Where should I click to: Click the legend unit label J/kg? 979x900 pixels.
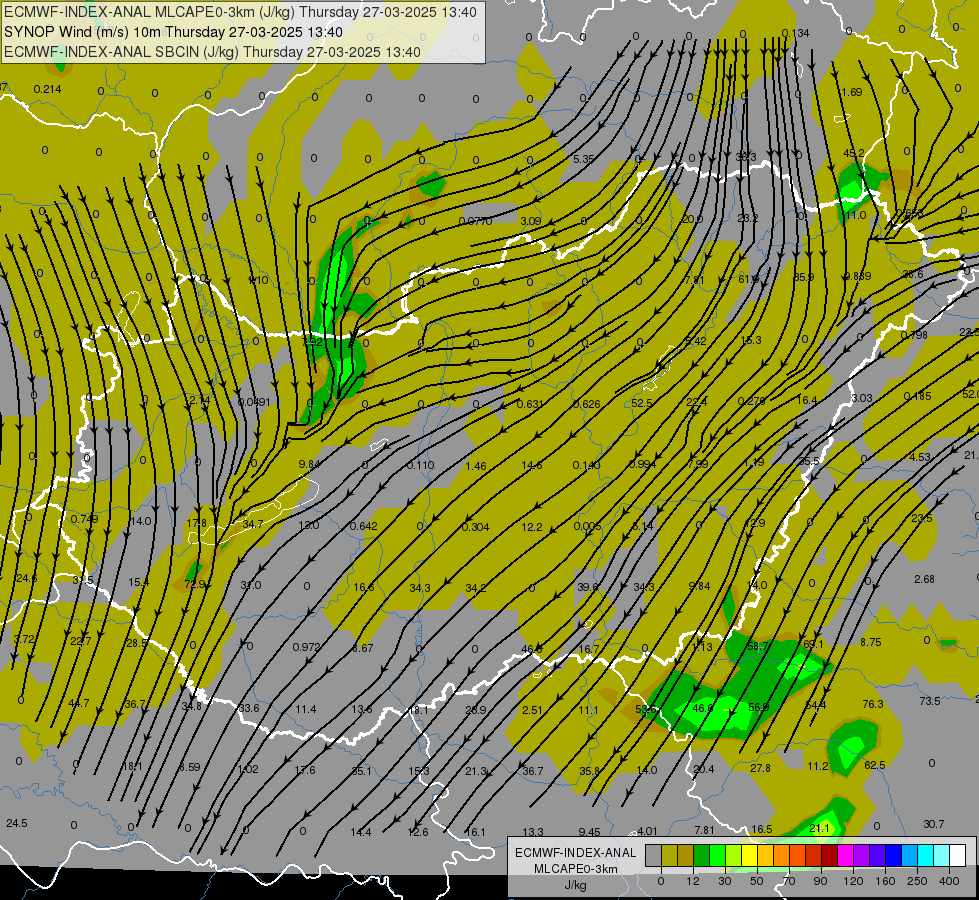575,885
